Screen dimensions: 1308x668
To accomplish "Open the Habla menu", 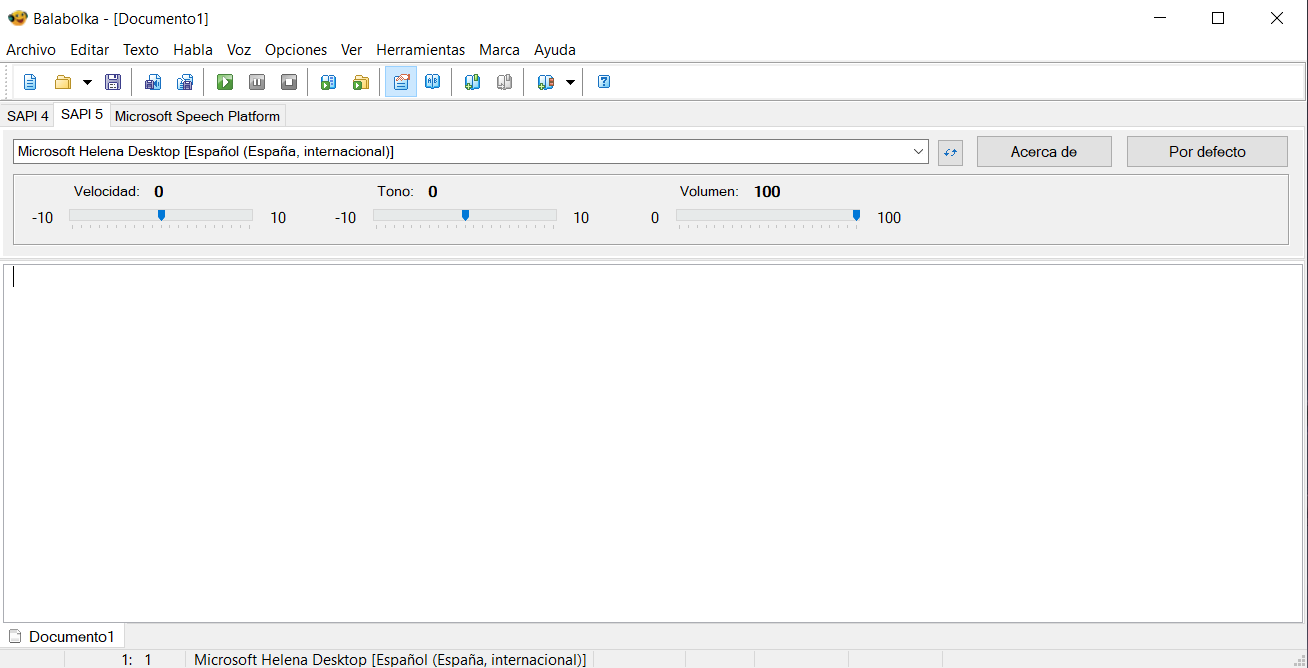I will (x=193, y=50).
